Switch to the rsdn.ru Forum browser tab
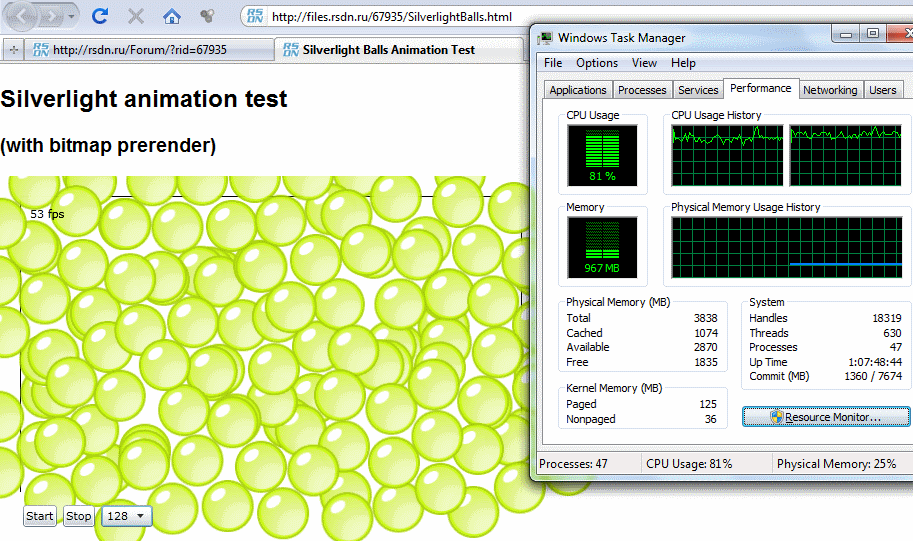This screenshot has height=541, width=913. (x=140, y=49)
